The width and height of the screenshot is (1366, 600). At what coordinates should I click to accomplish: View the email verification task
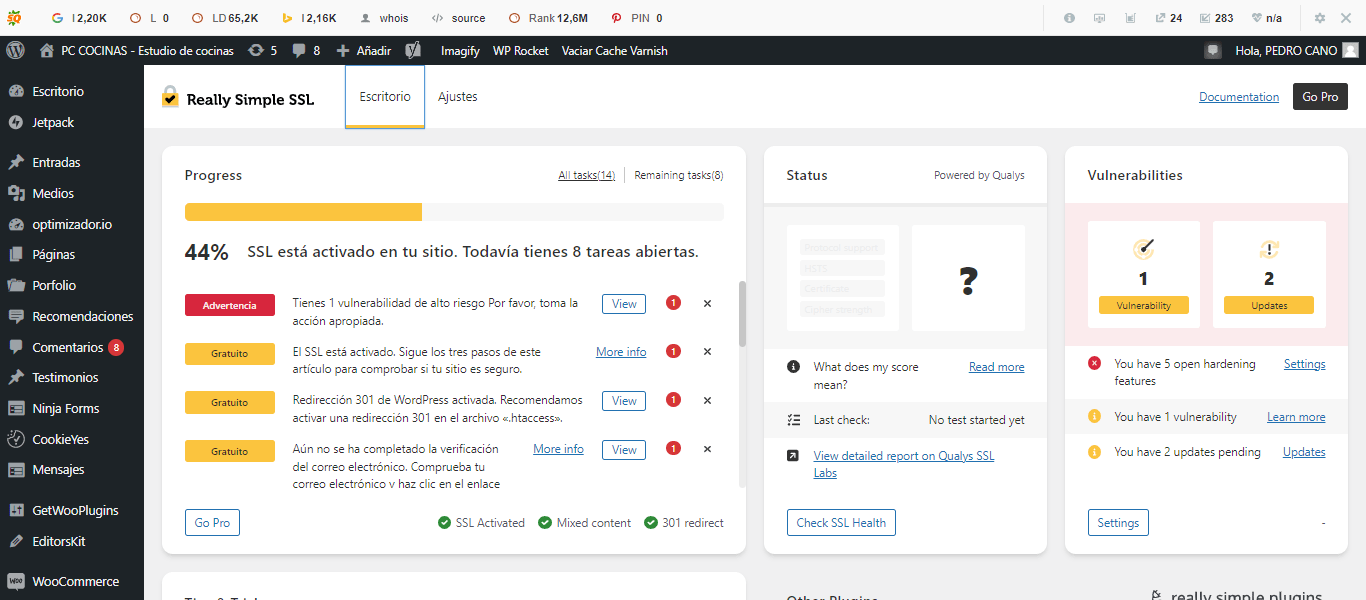[624, 450]
